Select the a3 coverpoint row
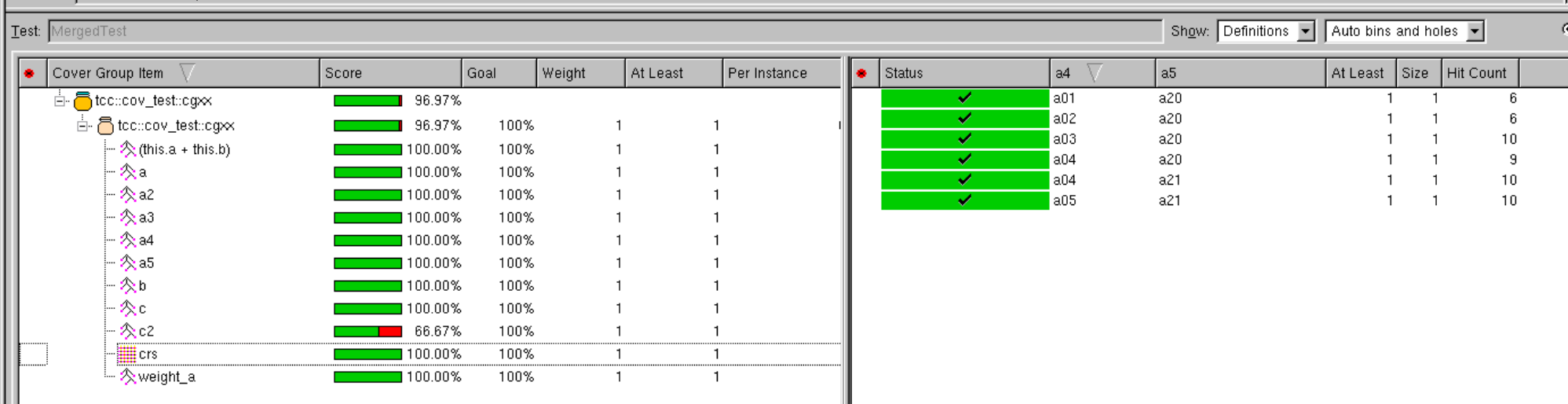Screen dimensions: 1568x404 [429, 217]
